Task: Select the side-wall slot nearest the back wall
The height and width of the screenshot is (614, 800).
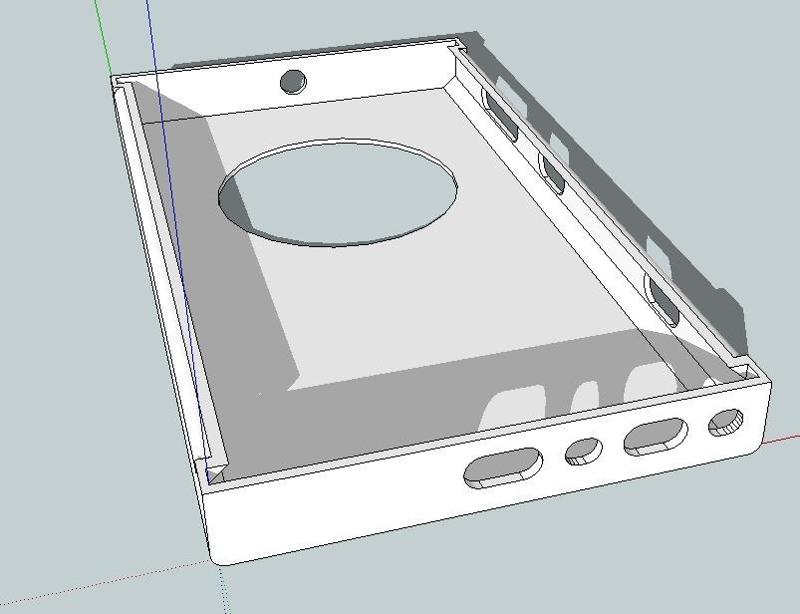Action: tap(500, 115)
